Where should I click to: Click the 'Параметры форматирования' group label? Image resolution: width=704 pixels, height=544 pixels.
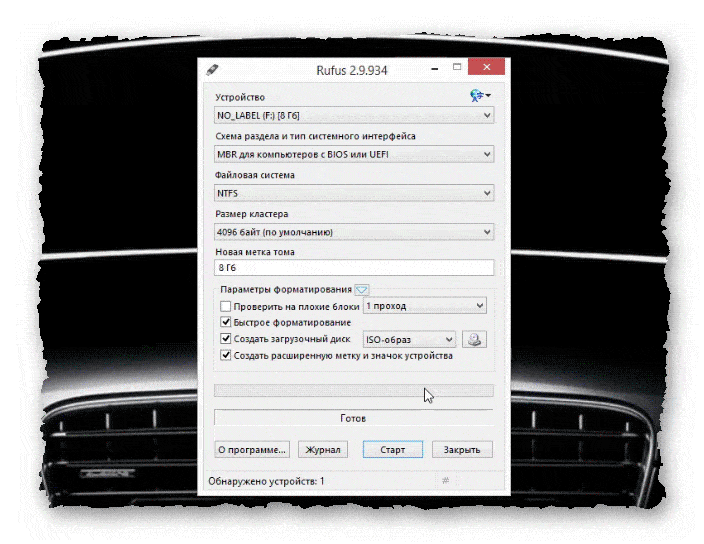pos(286,290)
